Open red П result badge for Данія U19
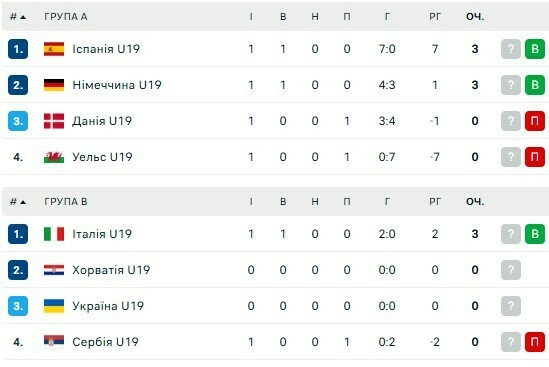This screenshot has width=549, height=367. (535, 121)
